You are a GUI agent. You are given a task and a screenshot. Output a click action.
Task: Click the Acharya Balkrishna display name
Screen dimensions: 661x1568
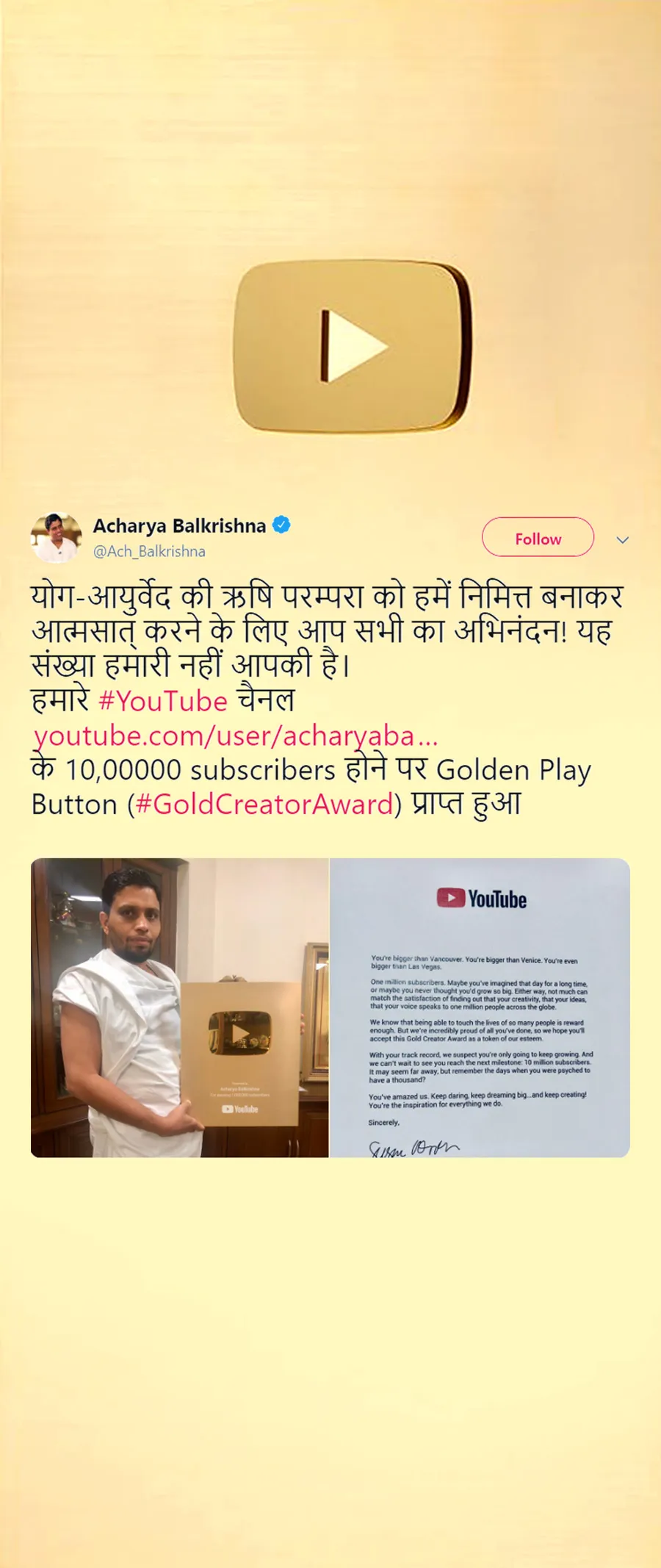179,526
